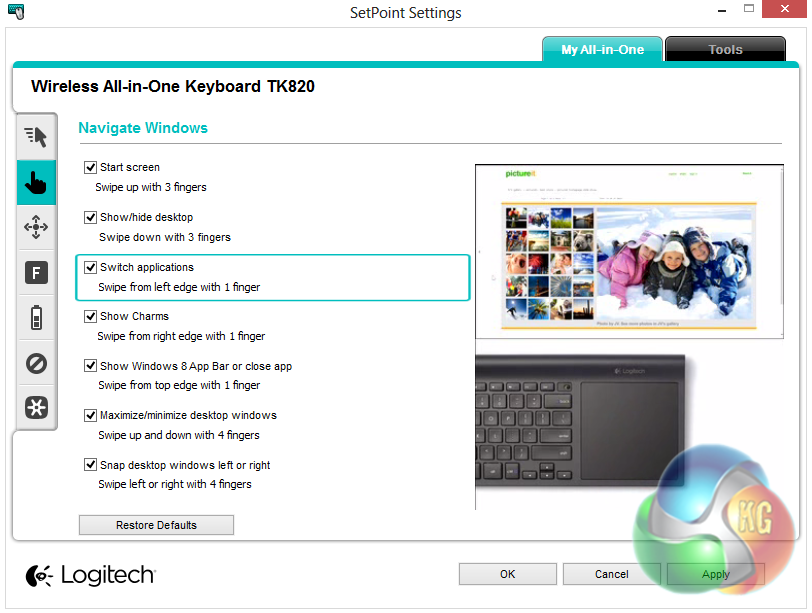Open the pointer settings sidebar icon
This screenshot has height=613, width=812.
[x=36, y=137]
